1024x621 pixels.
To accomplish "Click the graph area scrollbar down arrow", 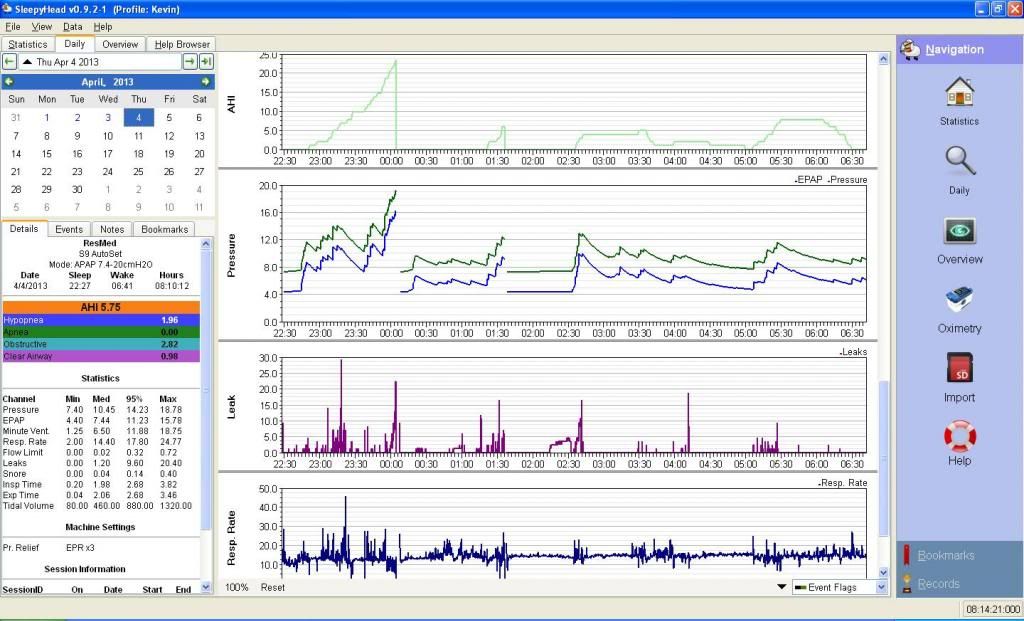I will tap(884, 573).
